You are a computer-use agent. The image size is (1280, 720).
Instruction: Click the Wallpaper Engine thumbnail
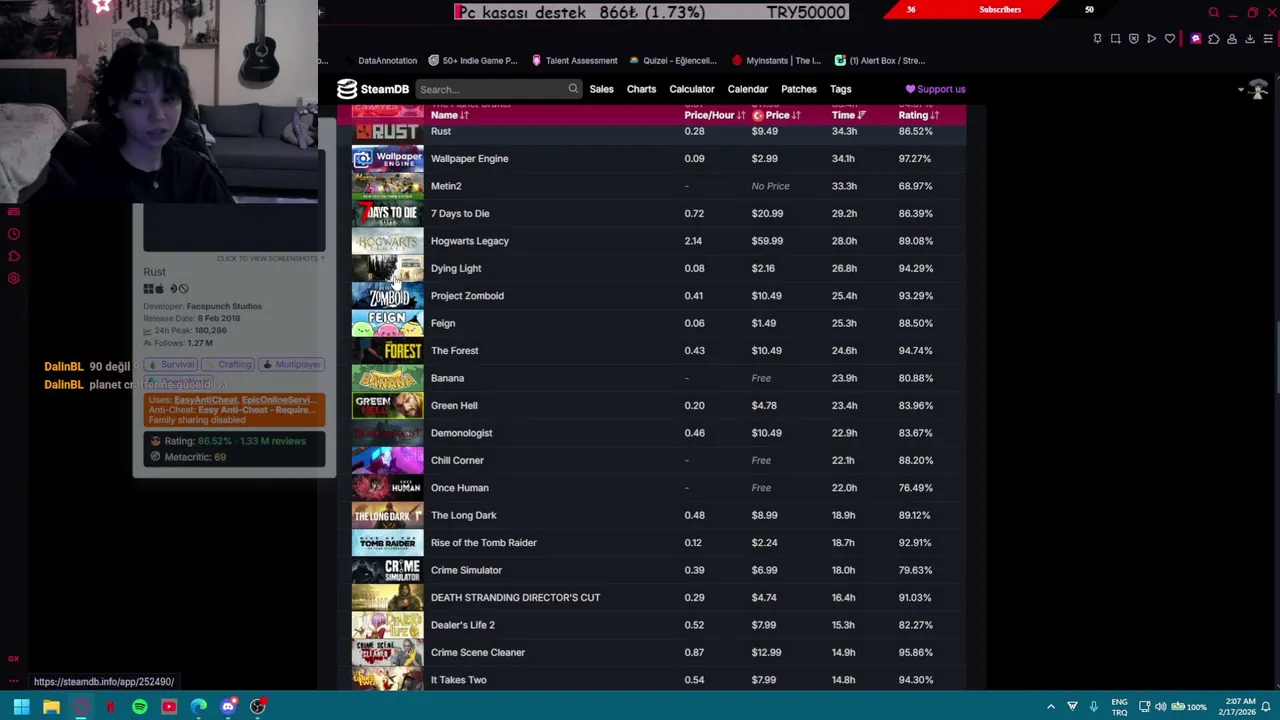(x=387, y=158)
